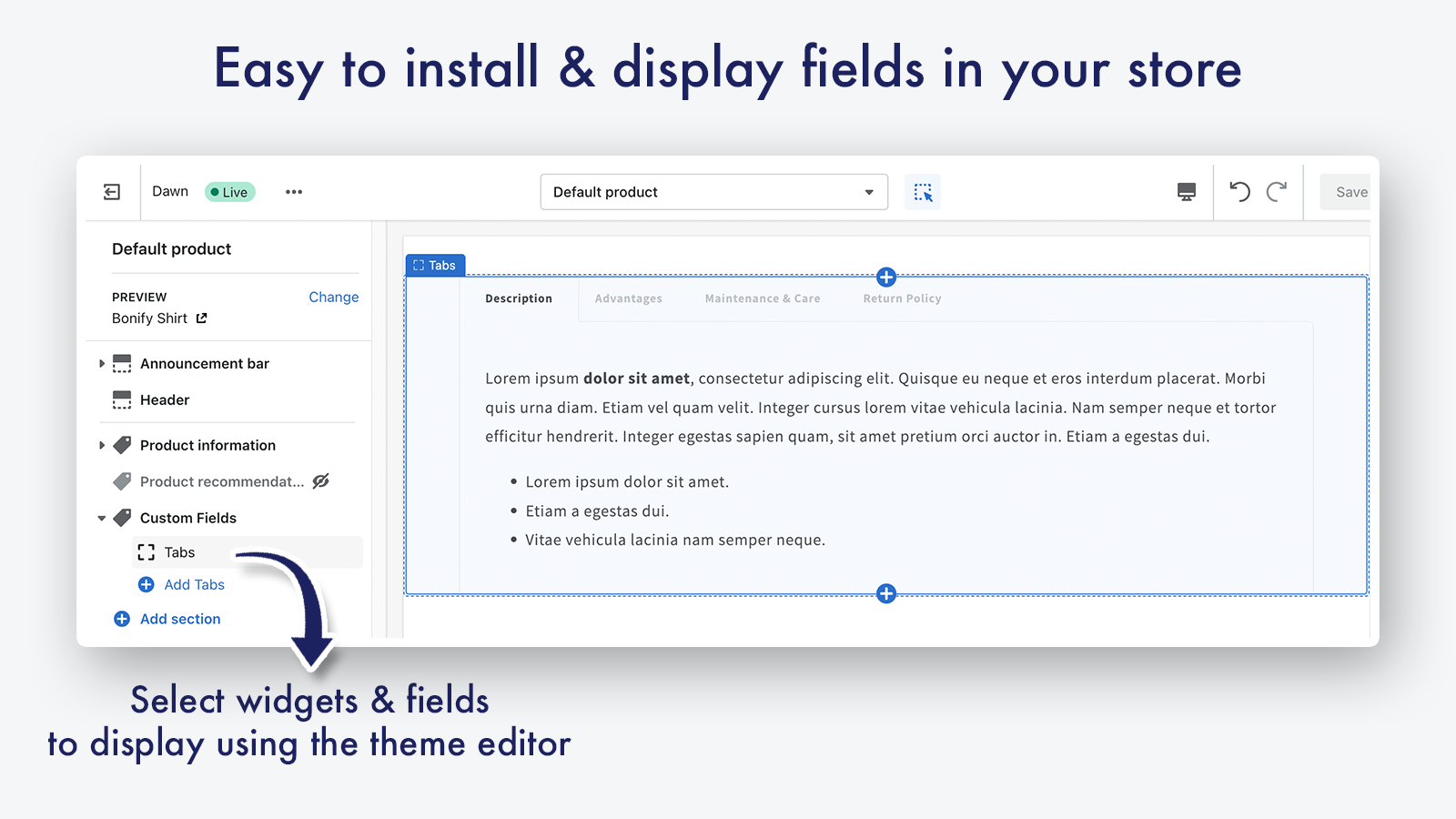
Task: Toggle visibility of Product recommendations
Action: 320,481
